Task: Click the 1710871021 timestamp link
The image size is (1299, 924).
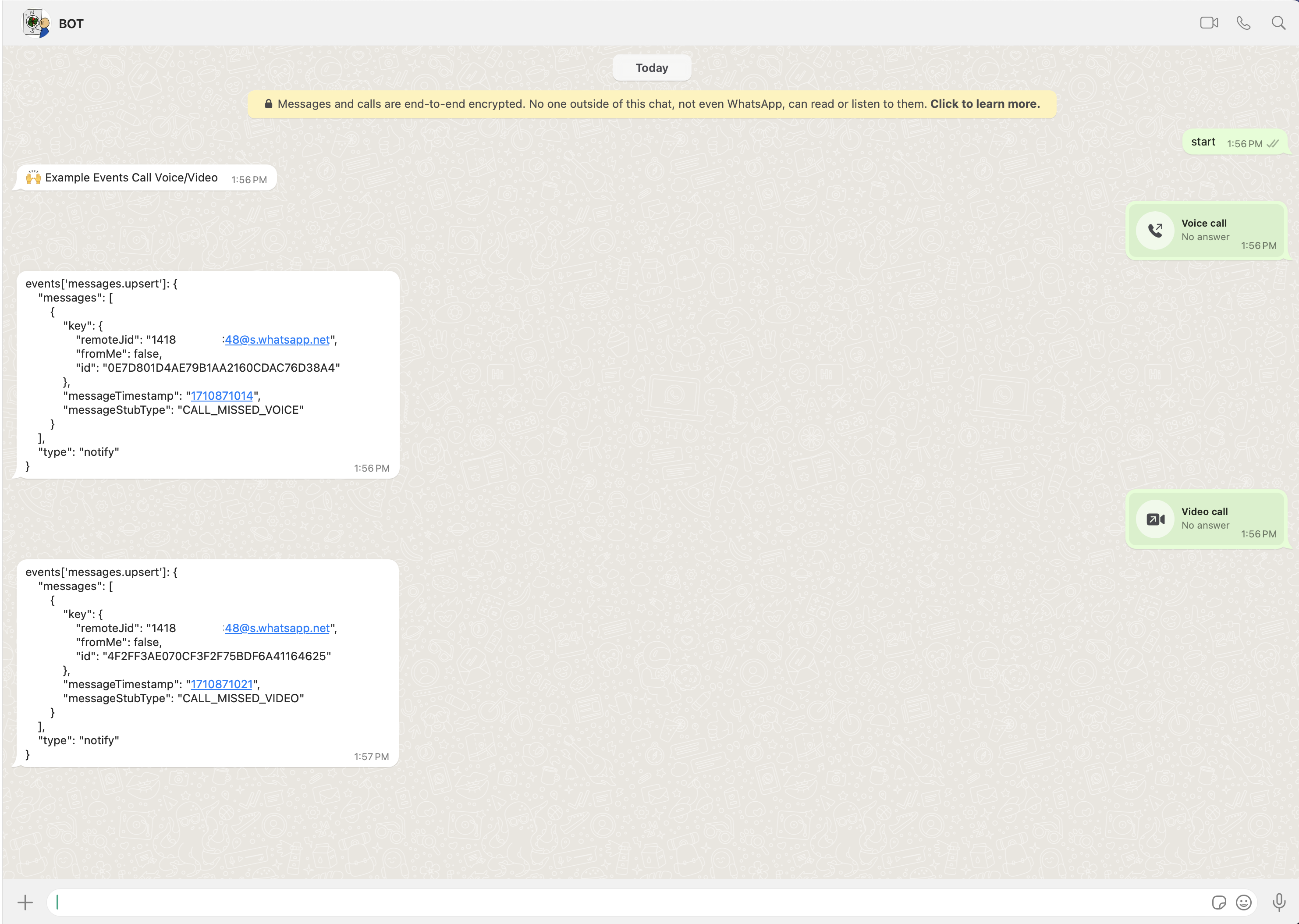Action: tap(222, 685)
